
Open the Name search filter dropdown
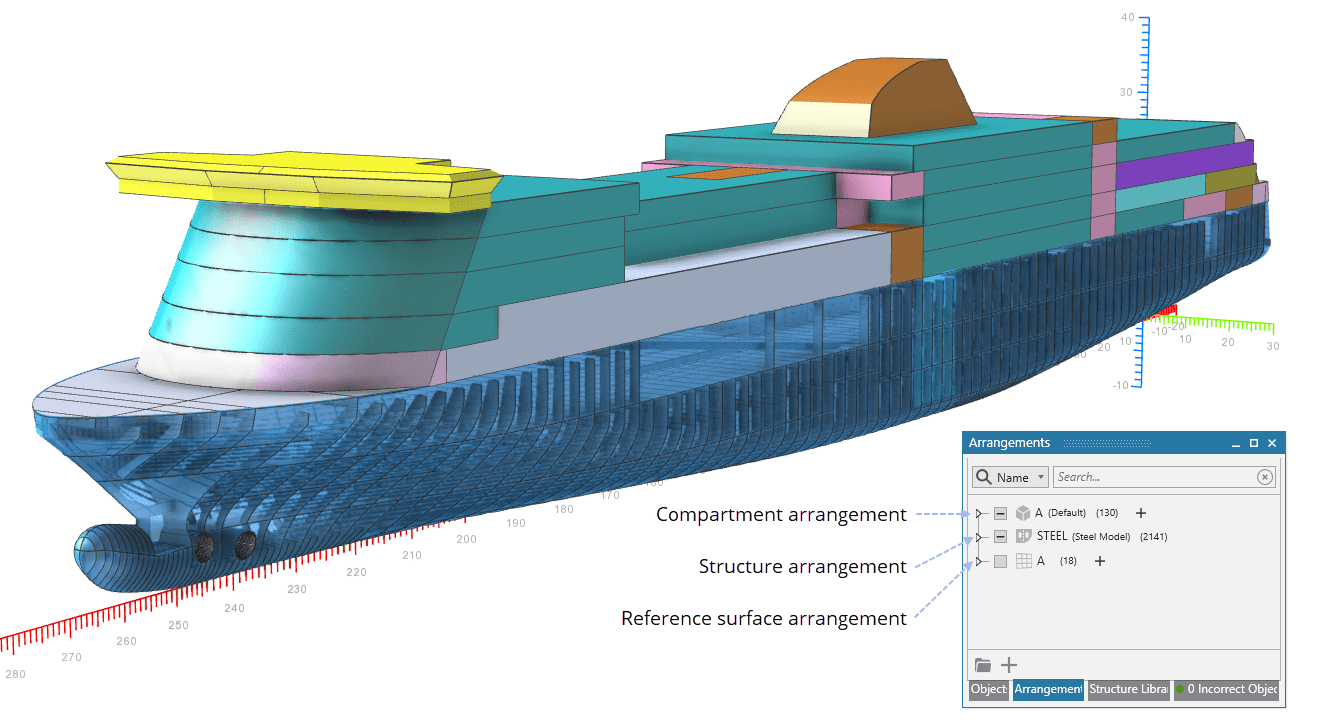point(1010,477)
